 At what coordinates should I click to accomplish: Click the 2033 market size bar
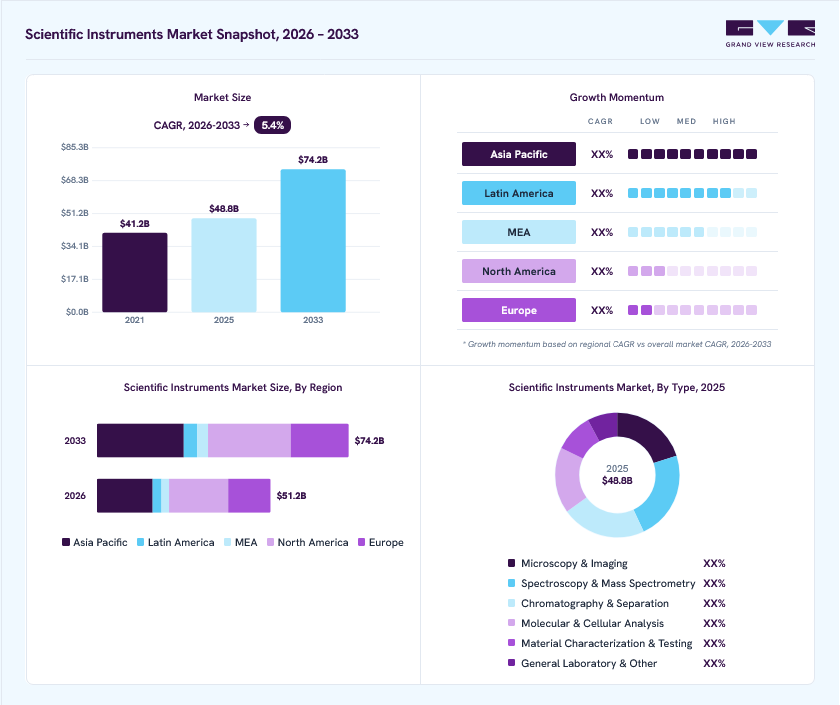[x=313, y=241]
